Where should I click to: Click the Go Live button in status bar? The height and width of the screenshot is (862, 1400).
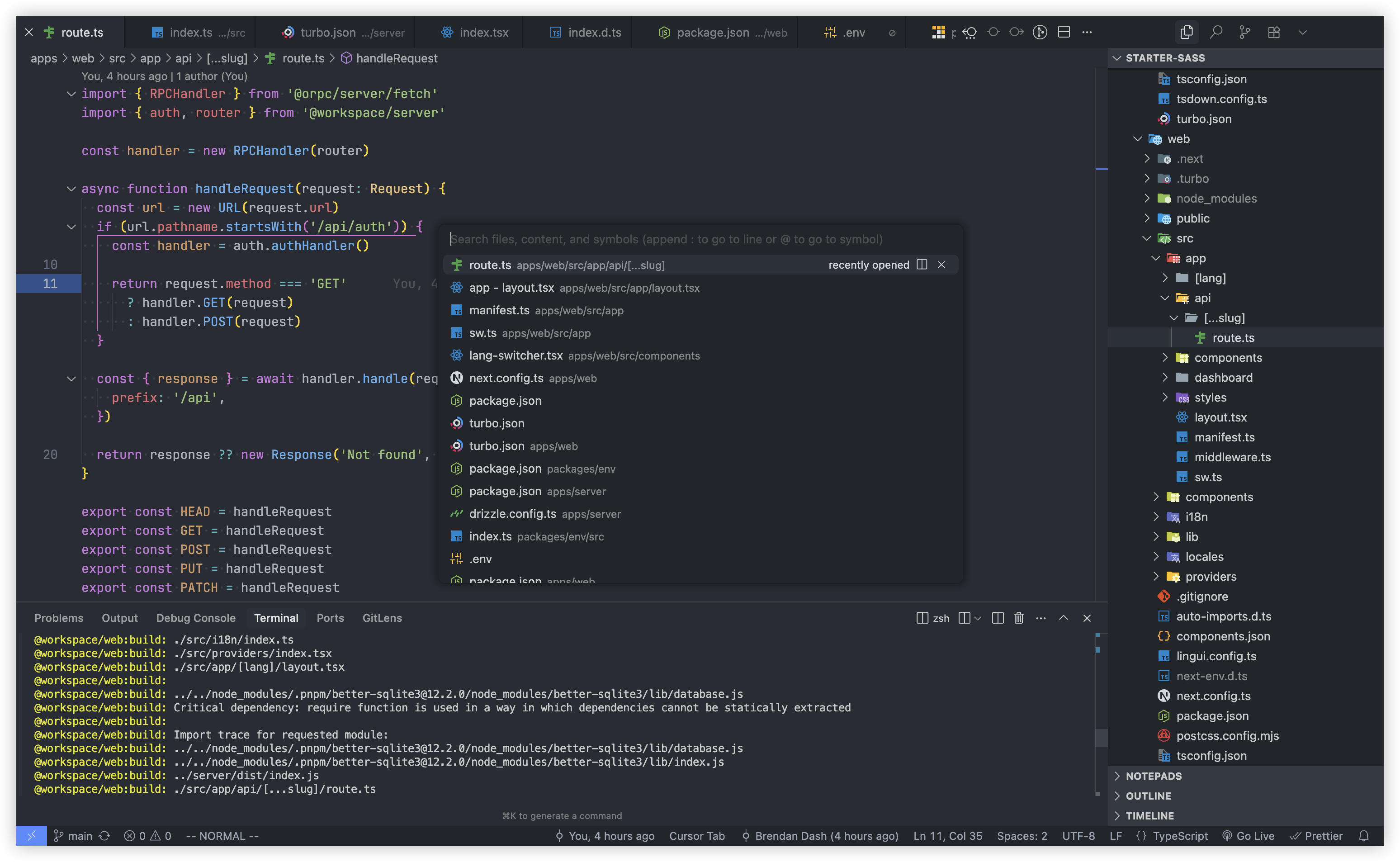coord(1254,836)
